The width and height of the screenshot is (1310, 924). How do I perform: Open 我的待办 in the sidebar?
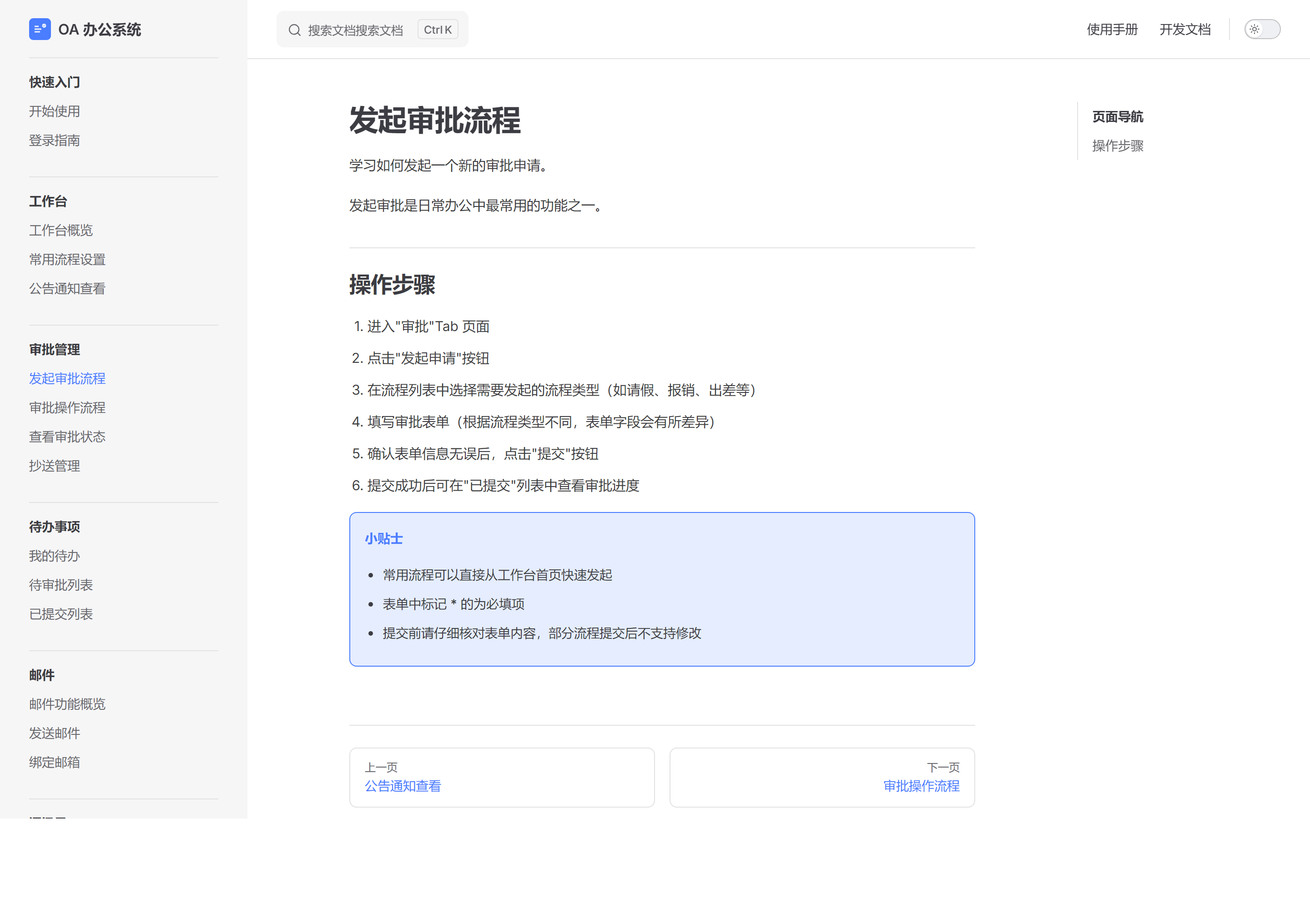coord(55,556)
